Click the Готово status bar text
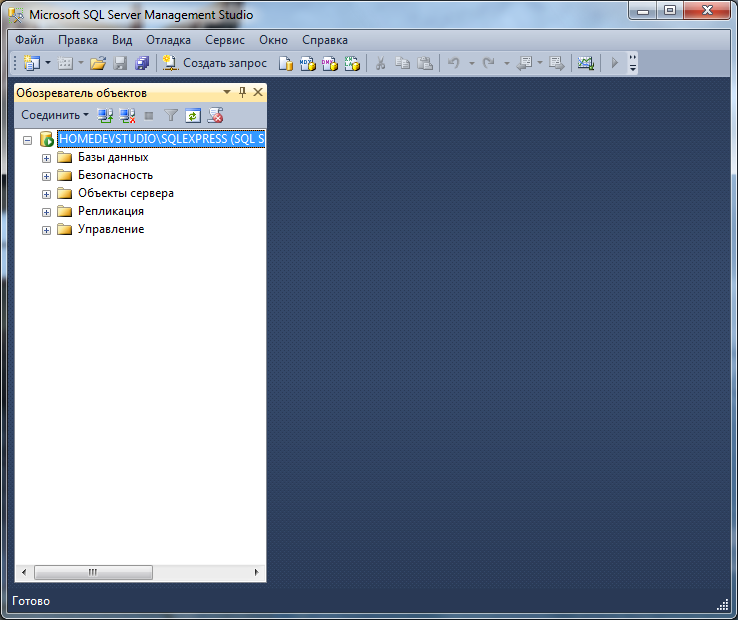738x620 pixels. [x=31, y=601]
